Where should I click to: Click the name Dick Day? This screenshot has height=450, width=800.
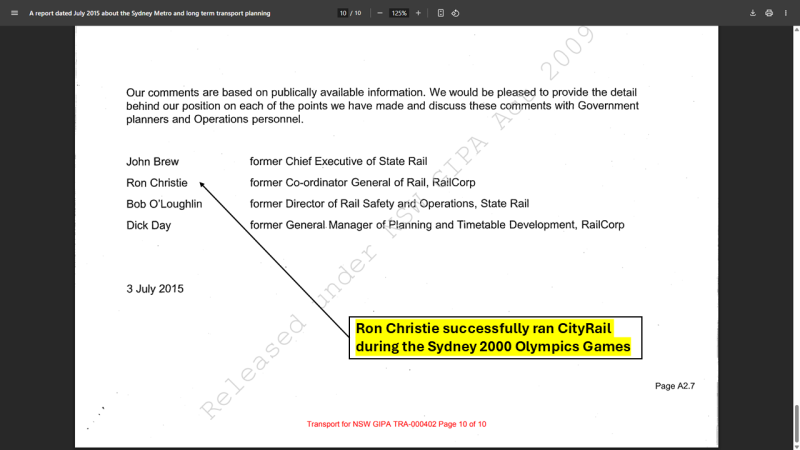pyautogui.click(x=148, y=226)
